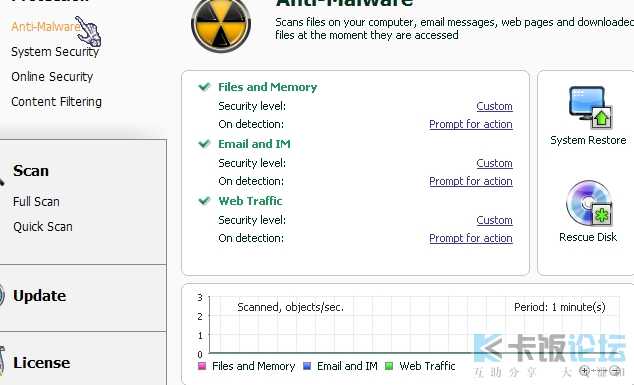Click the pink Files and Memory legend swatch
The height and width of the screenshot is (385, 634).
click(x=202, y=366)
